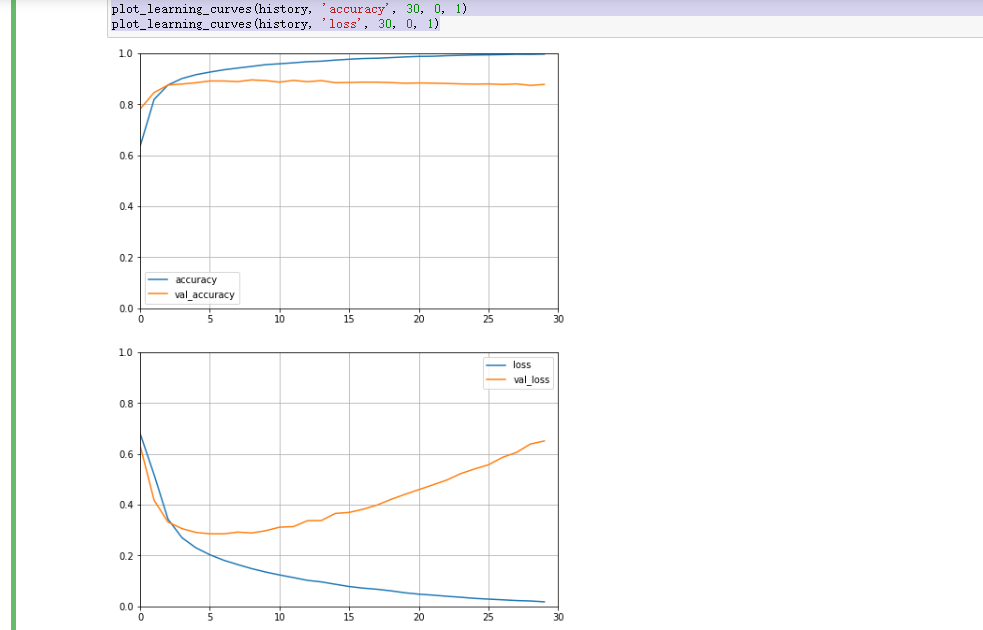Click the 'accuracy' string in the first code line
Viewport: 983px width, 630px height.
[x=357, y=9]
